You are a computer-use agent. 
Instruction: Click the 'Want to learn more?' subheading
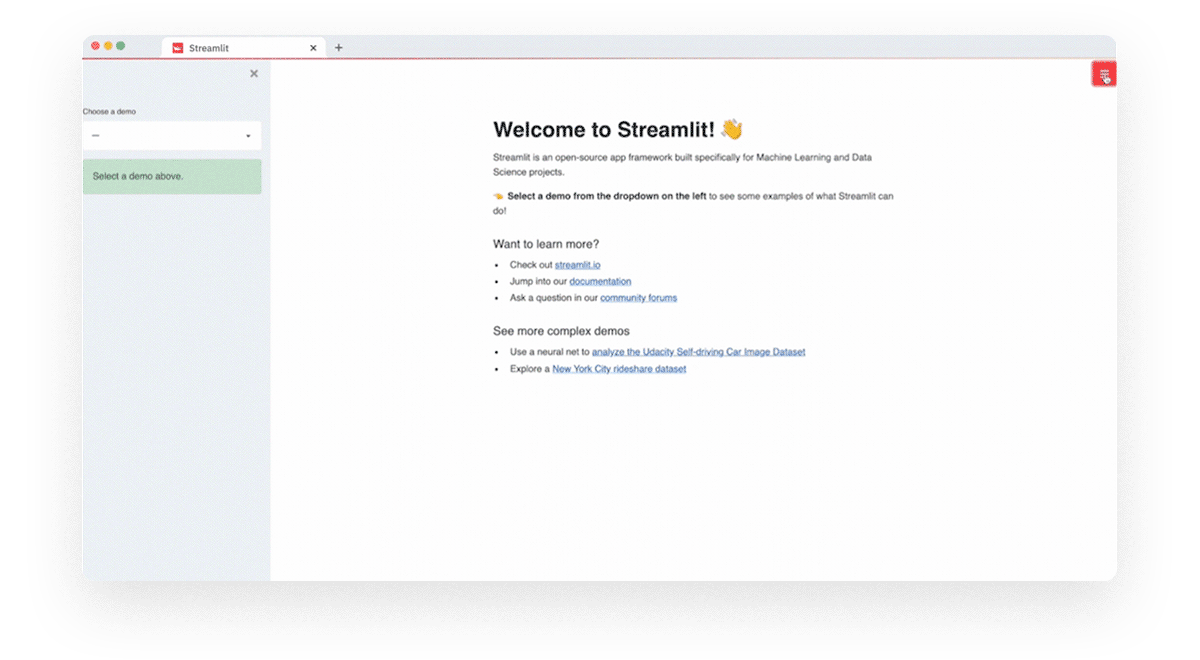pos(546,244)
